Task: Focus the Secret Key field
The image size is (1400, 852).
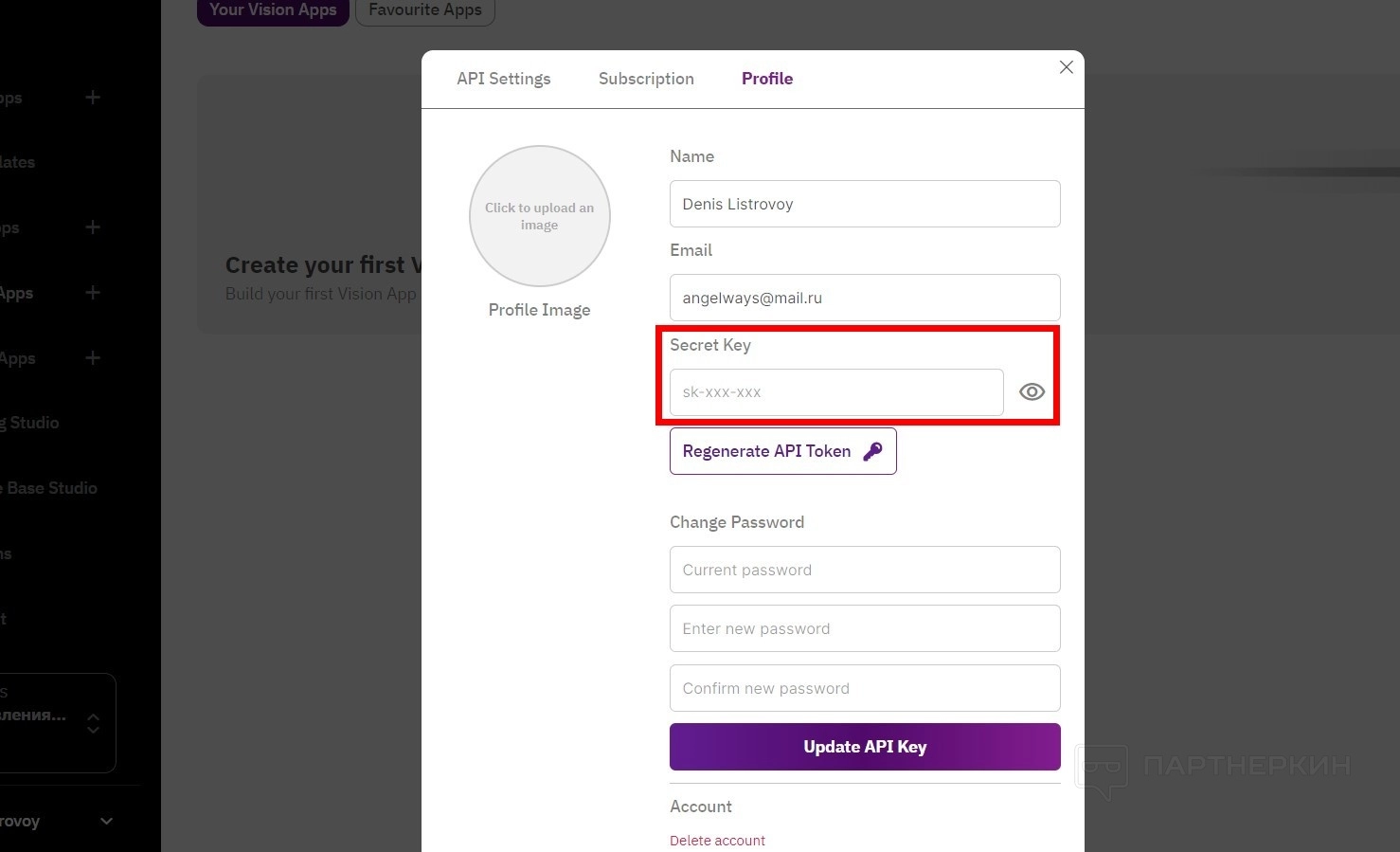Action: click(835, 392)
